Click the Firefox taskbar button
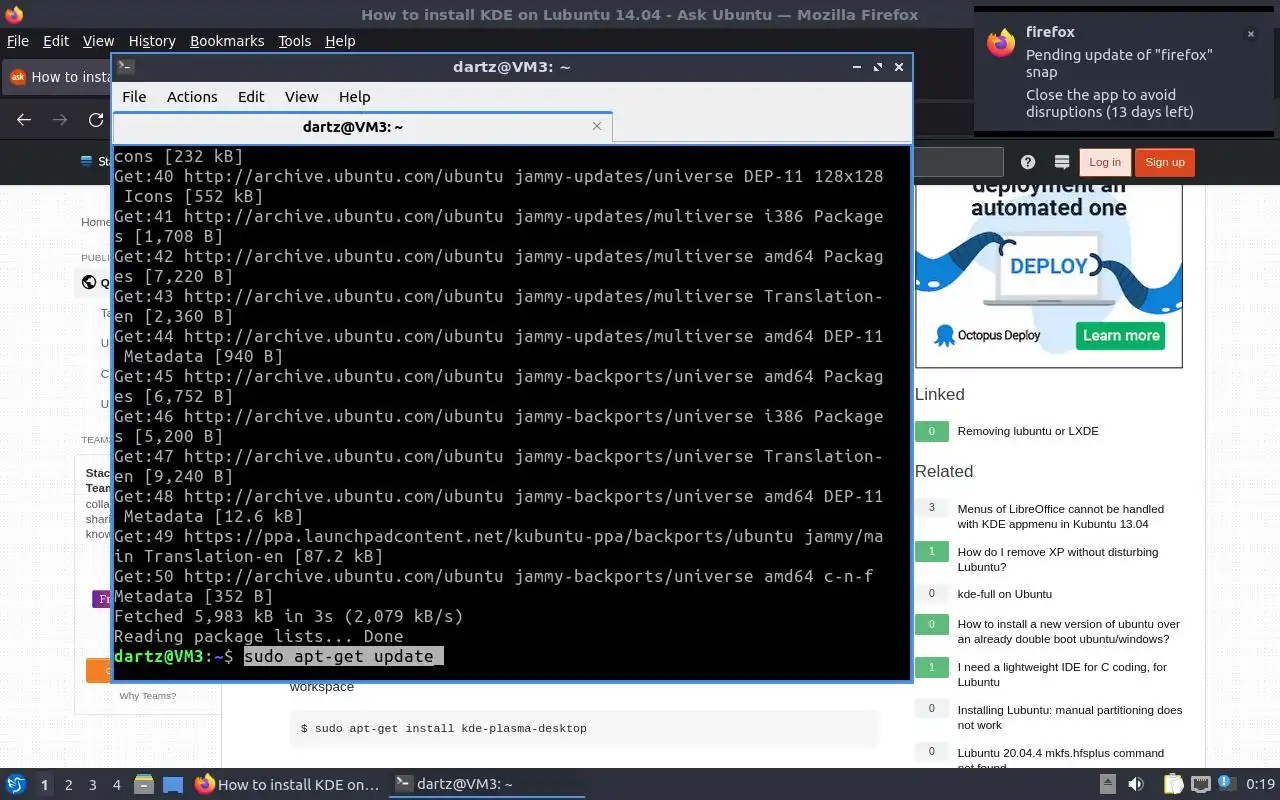 pyautogui.click(x=287, y=784)
